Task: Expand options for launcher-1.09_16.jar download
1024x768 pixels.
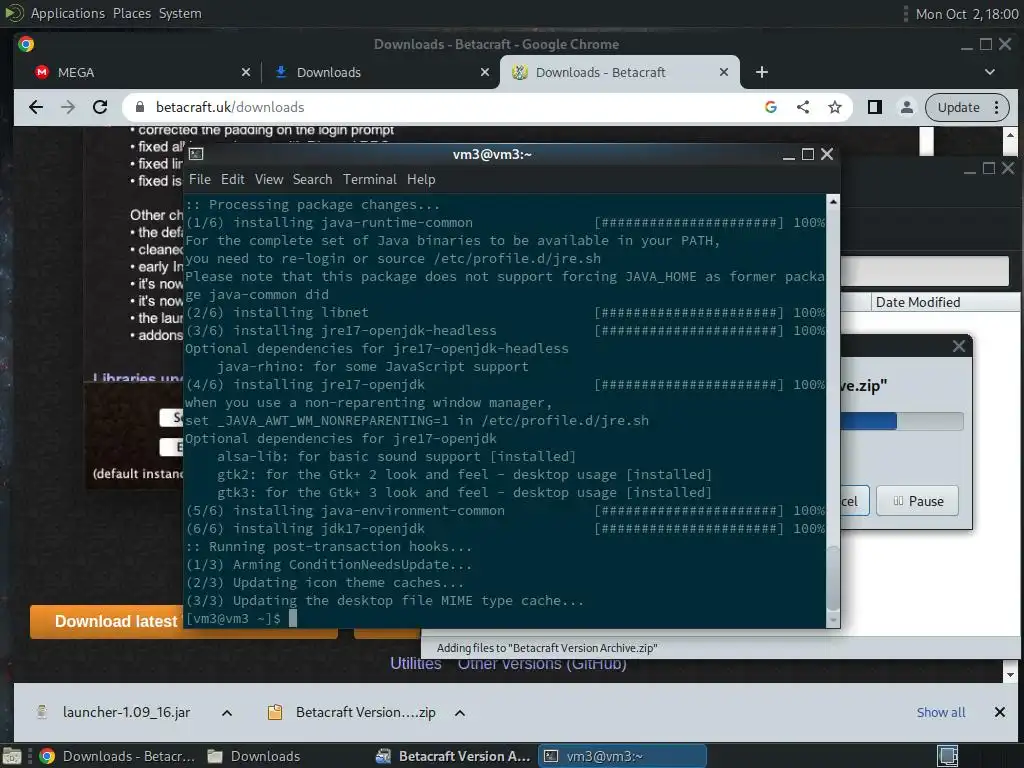Action: tap(227, 712)
